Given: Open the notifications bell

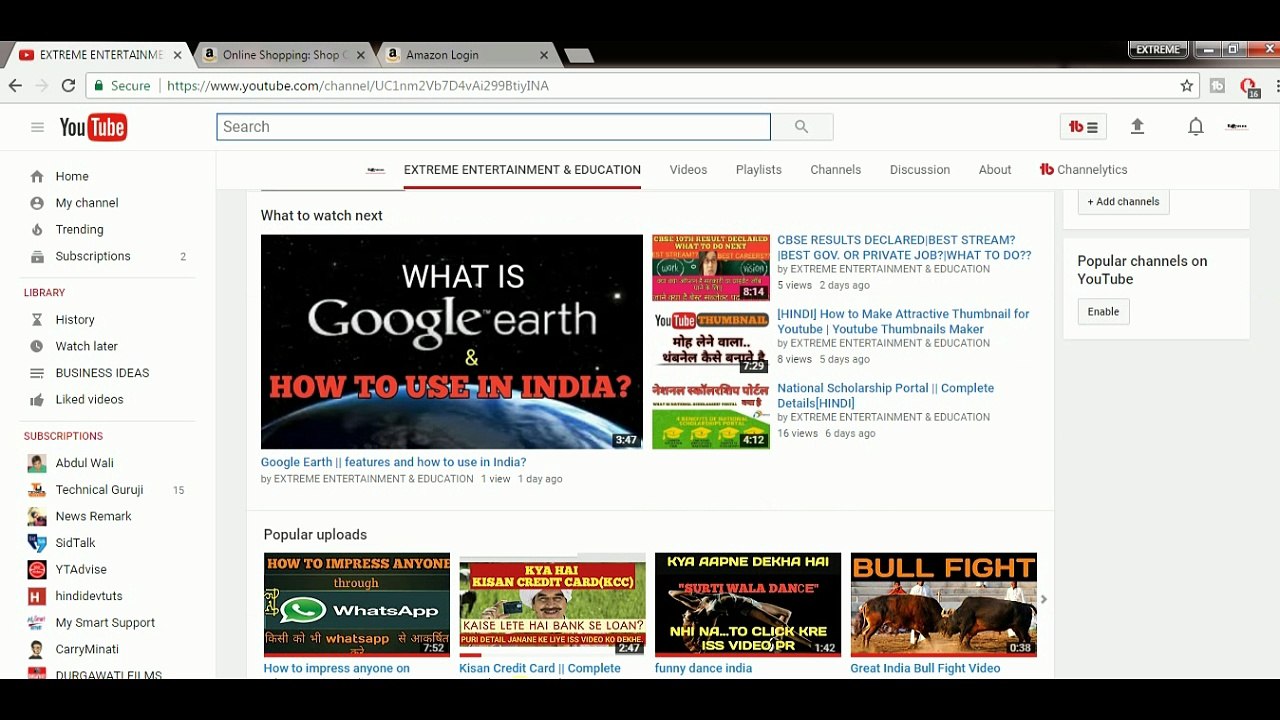Looking at the screenshot, I should (1195, 127).
